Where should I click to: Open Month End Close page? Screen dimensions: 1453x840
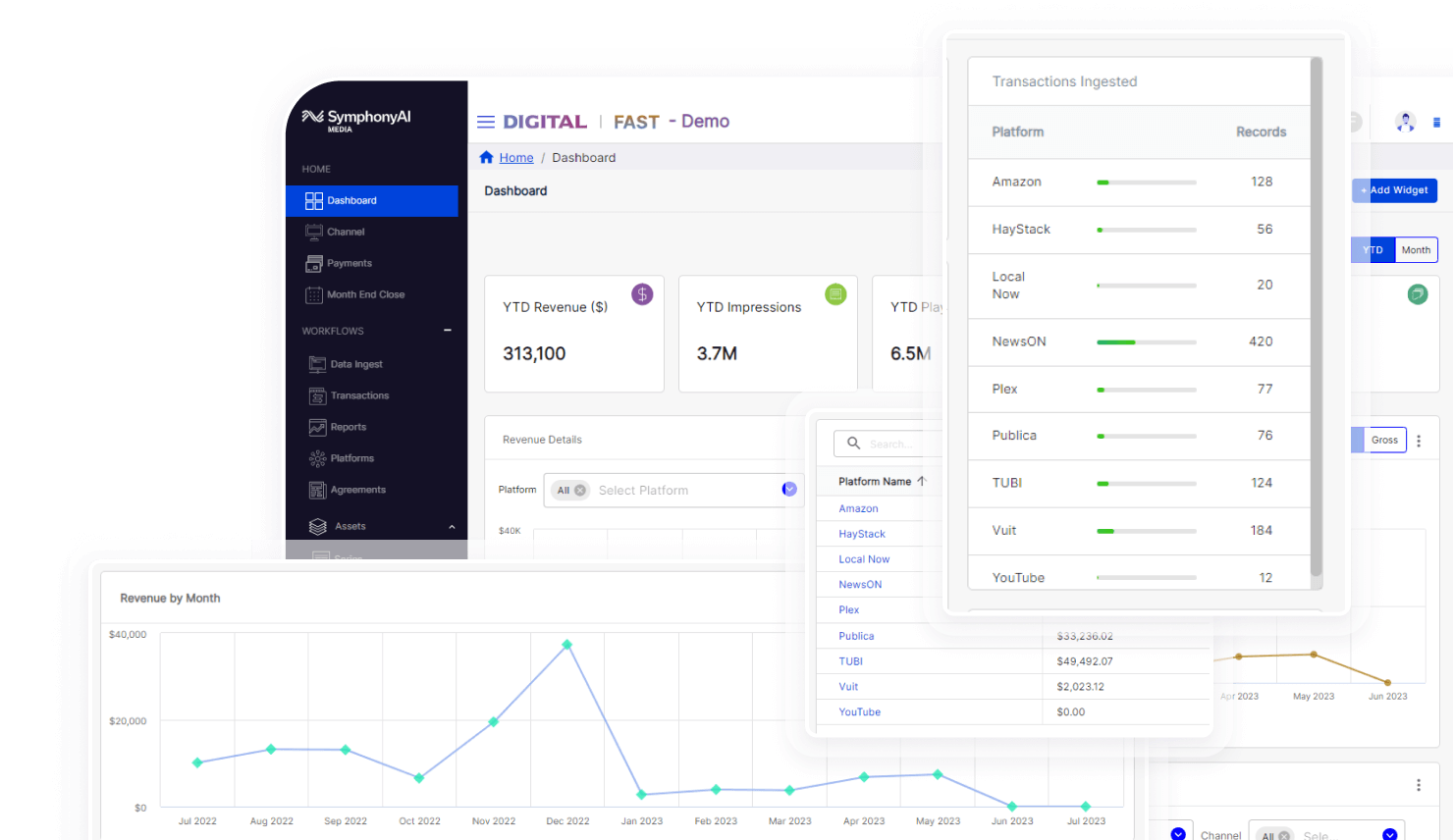365,294
